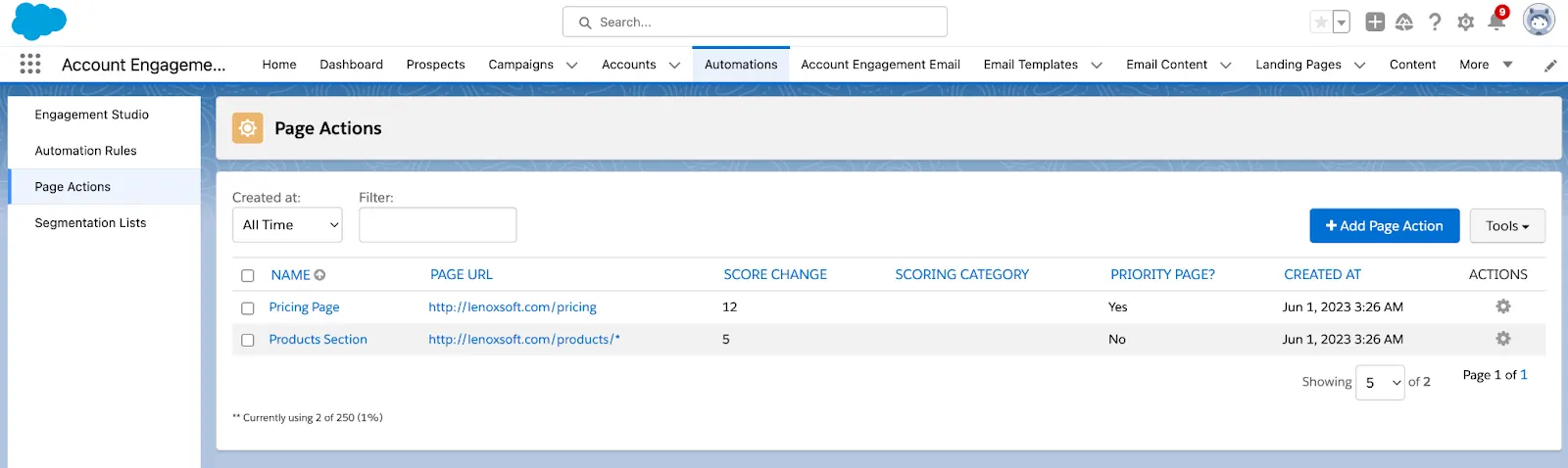Image resolution: width=1568 pixels, height=468 pixels.
Task: Open the Trailhead guidance icon
Action: point(1404,22)
